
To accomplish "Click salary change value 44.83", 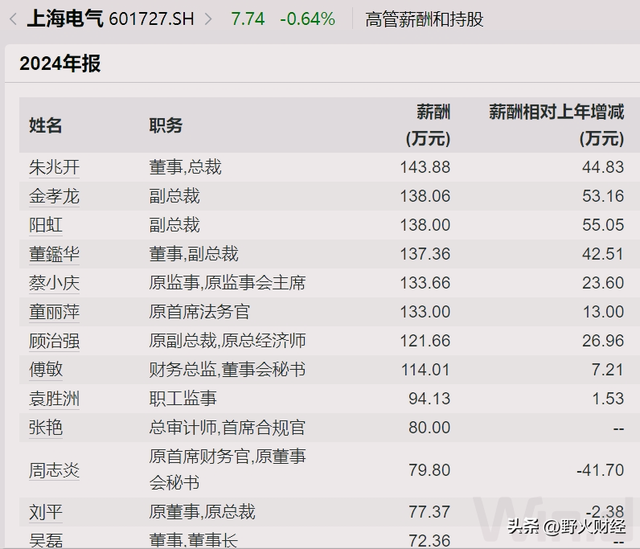I will [x=603, y=167].
